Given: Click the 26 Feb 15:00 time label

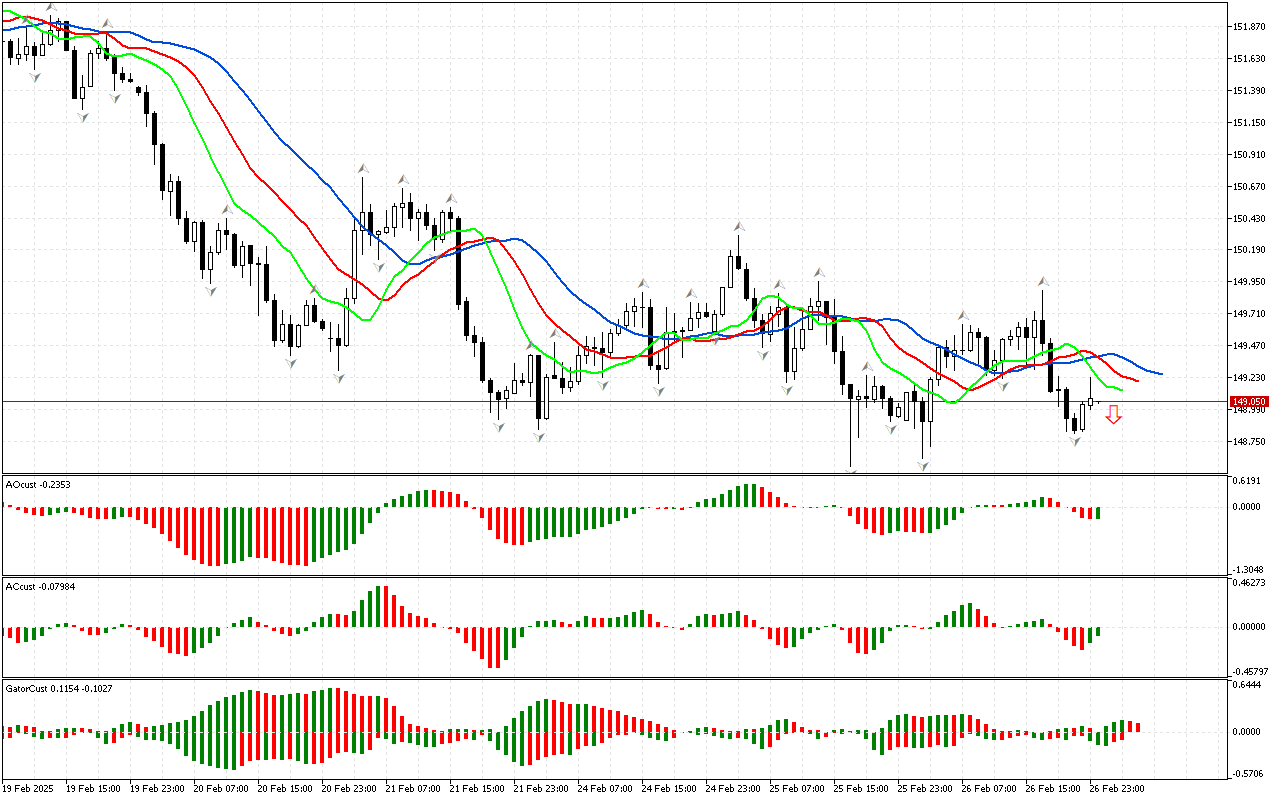Looking at the screenshot, I should tap(1053, 789).
